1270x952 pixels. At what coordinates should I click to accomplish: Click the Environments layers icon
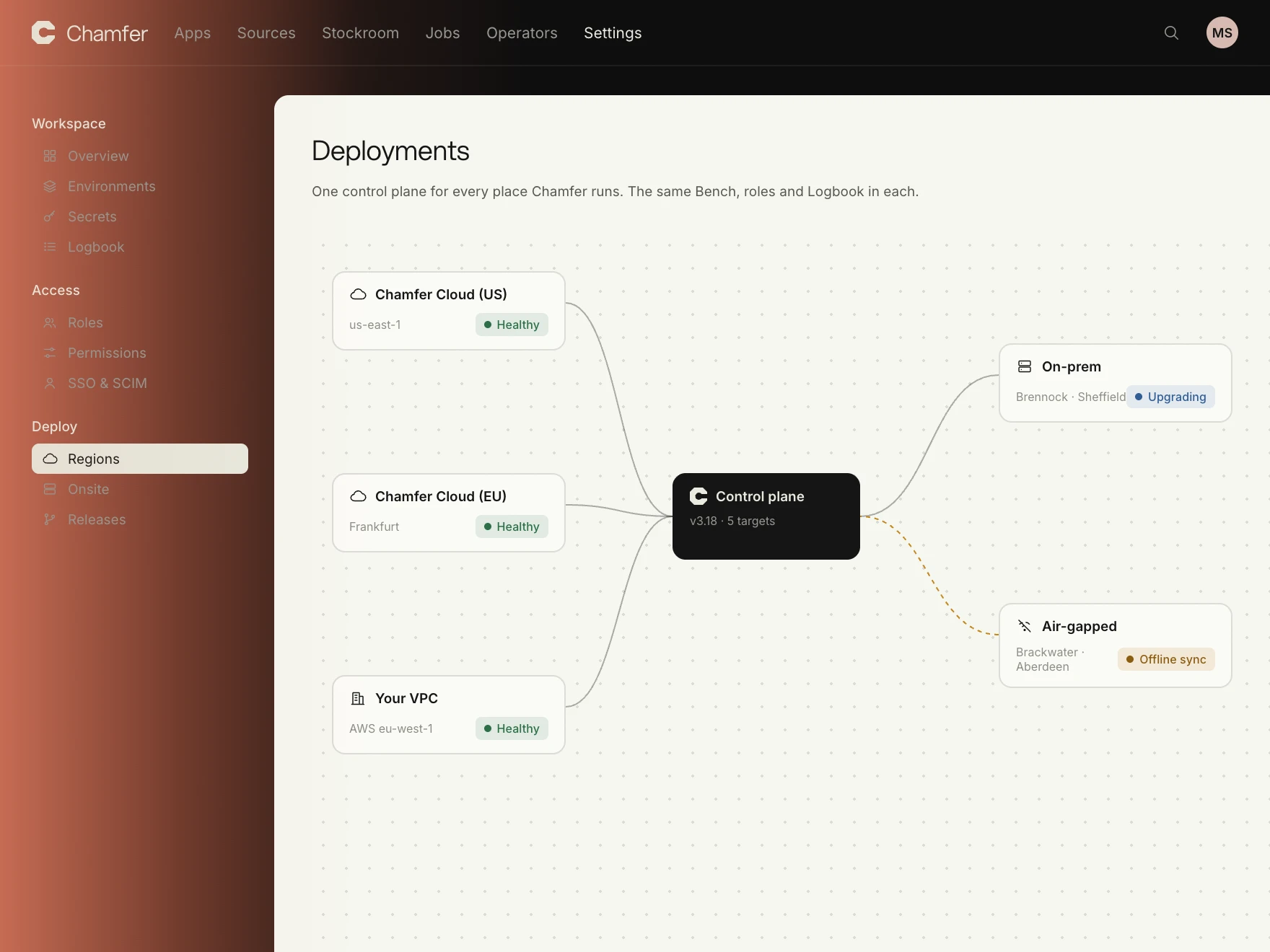tap(50, 186)
